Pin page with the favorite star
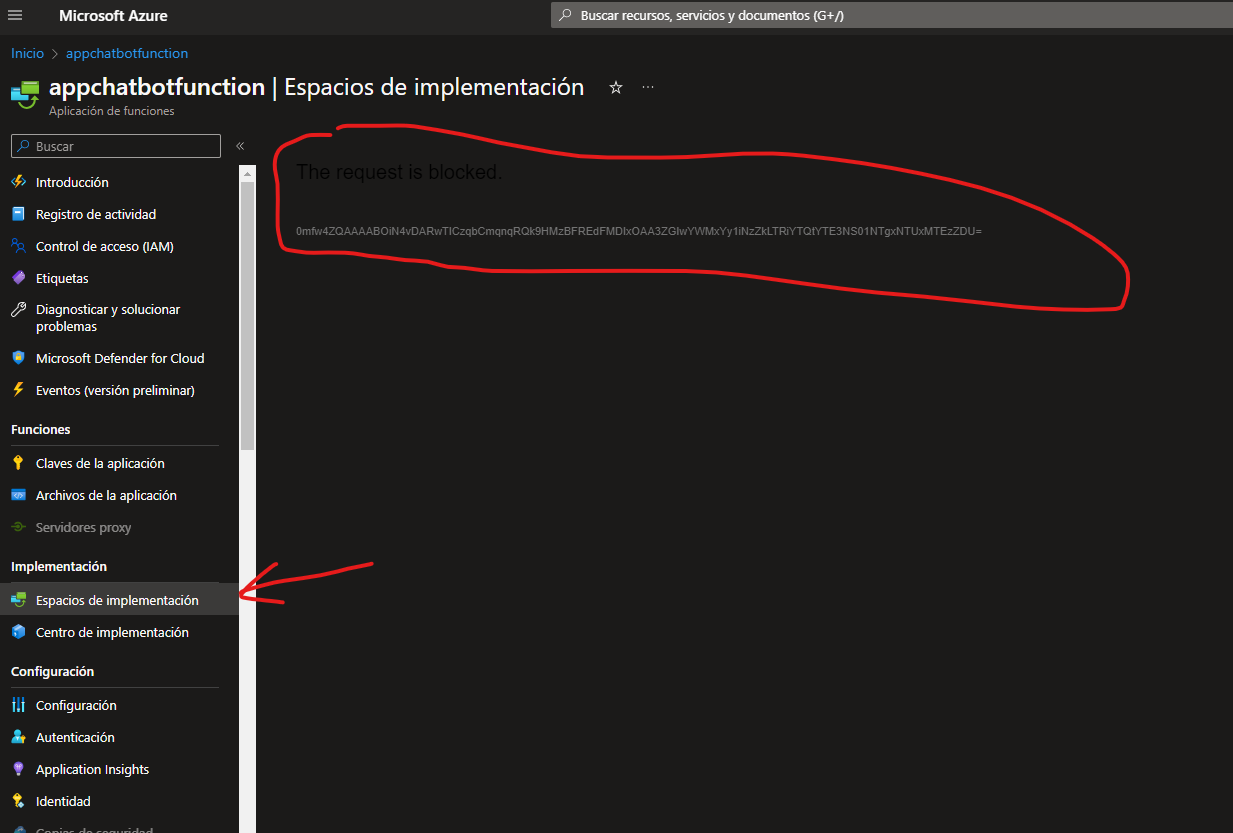The image size is (1233, 833). point(616,88)
